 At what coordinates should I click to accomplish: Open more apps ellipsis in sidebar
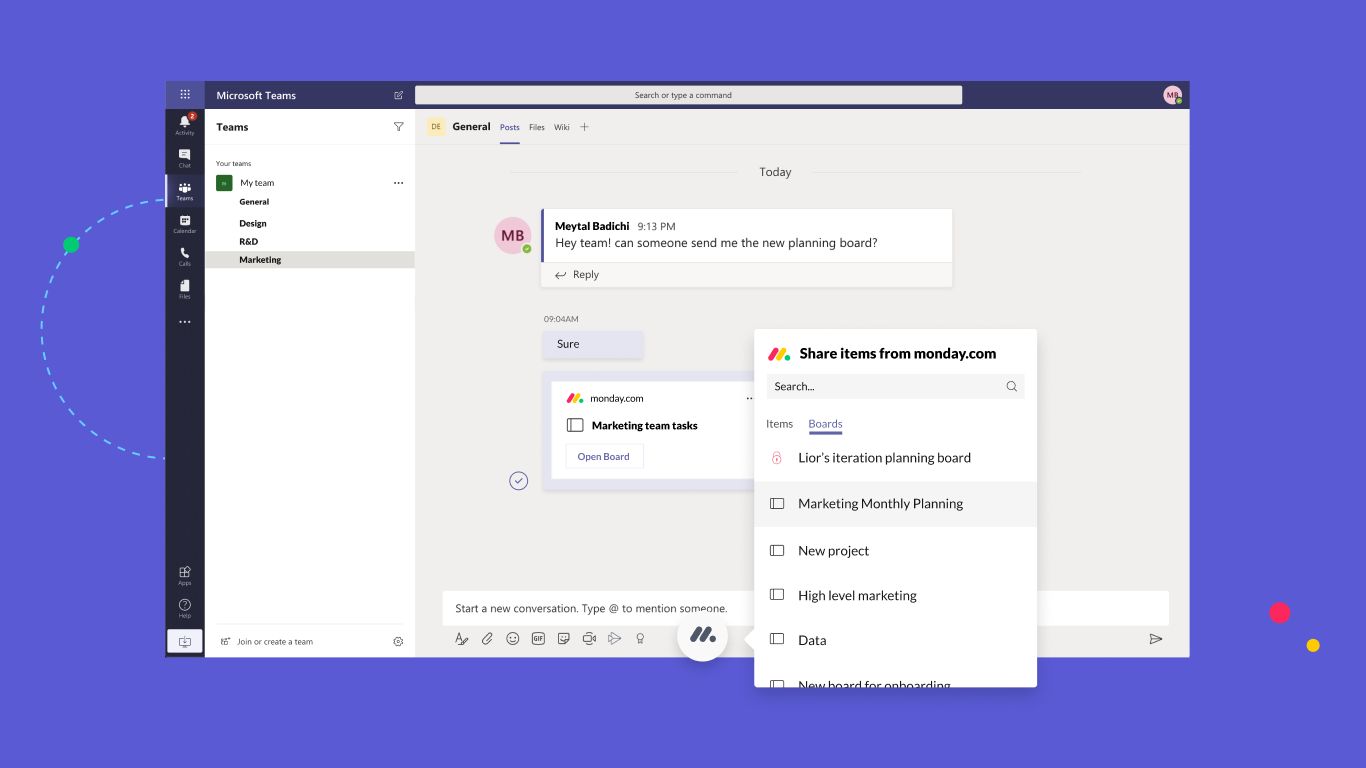(x=185, y=322)
